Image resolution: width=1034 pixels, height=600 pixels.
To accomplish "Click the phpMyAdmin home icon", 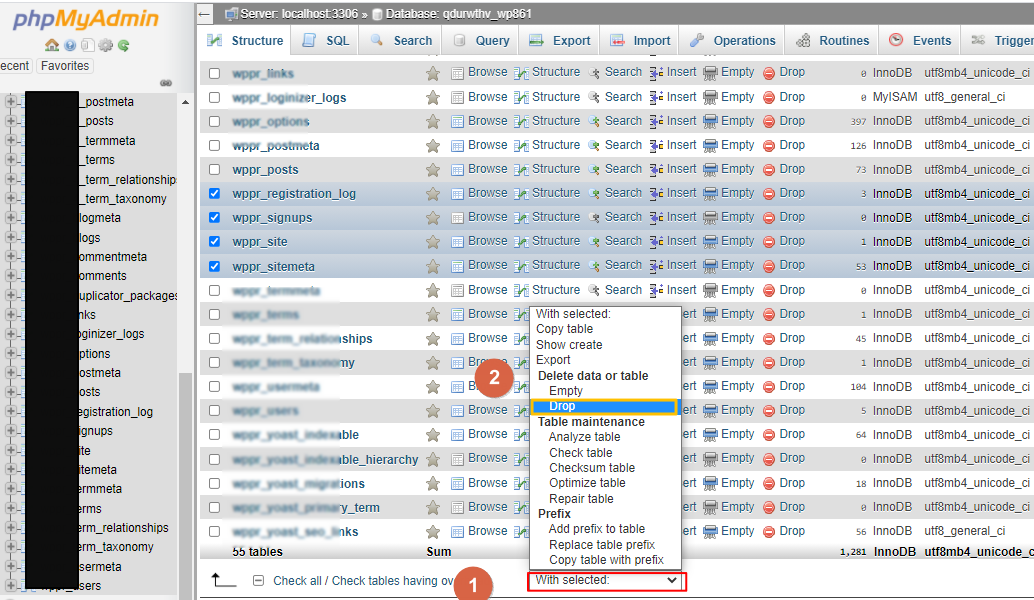I will click(52, 45).
